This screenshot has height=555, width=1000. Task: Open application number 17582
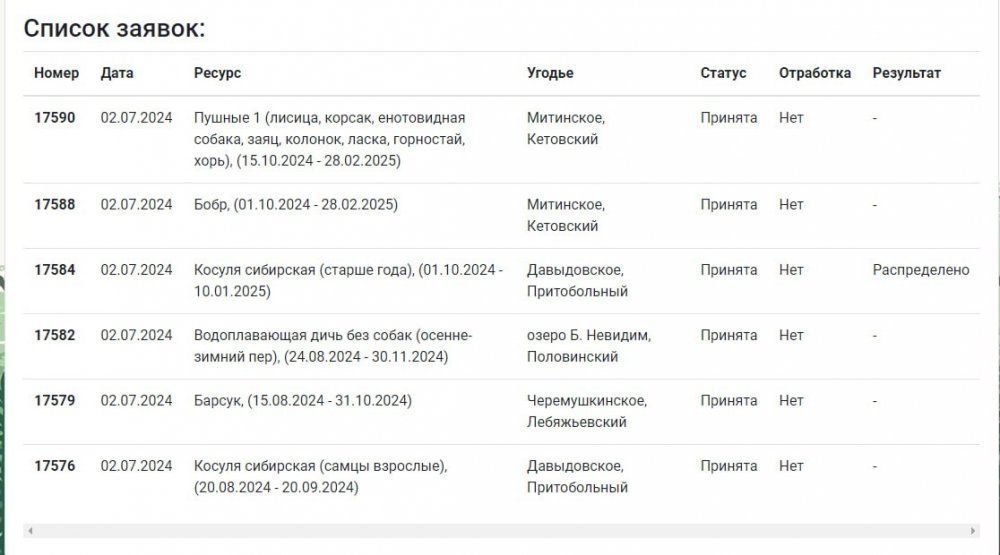(x=55, y=335)
